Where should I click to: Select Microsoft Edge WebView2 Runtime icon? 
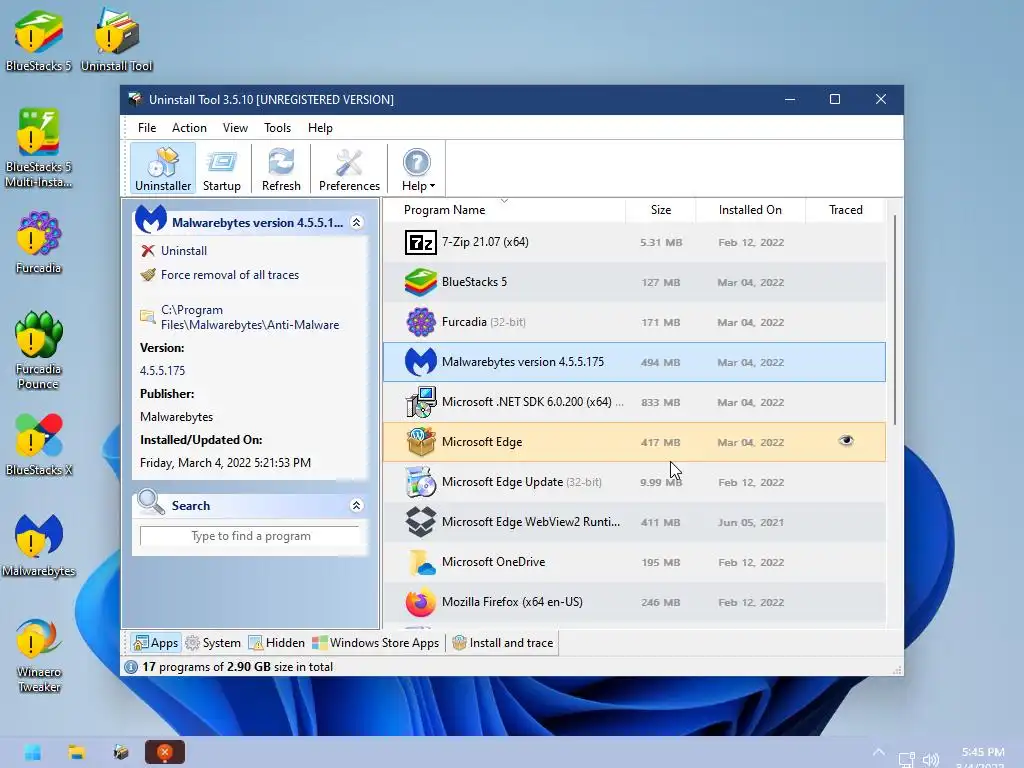(x=421, y=522)
